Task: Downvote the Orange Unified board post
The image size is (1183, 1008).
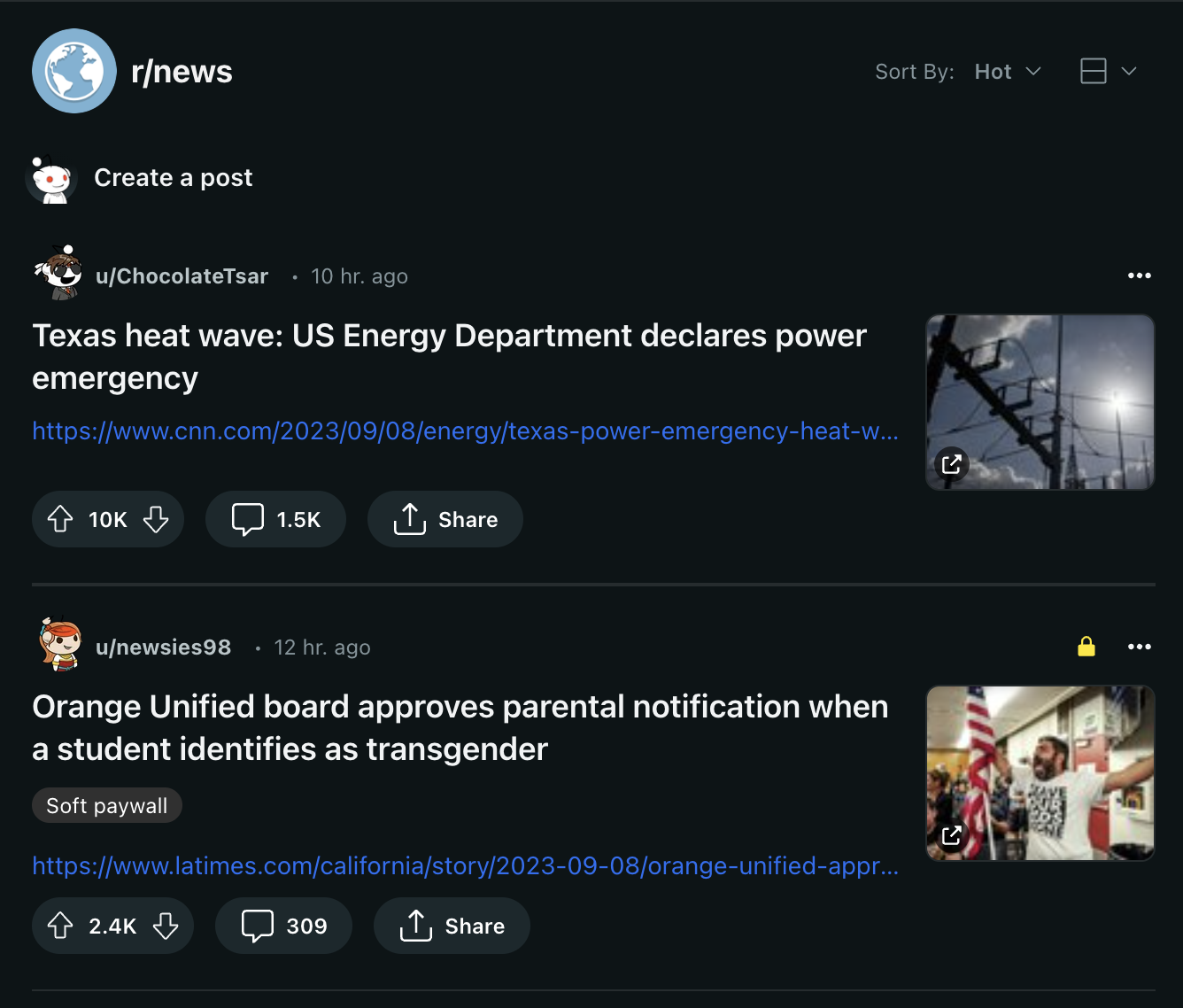Action: [x=166, y=926]
